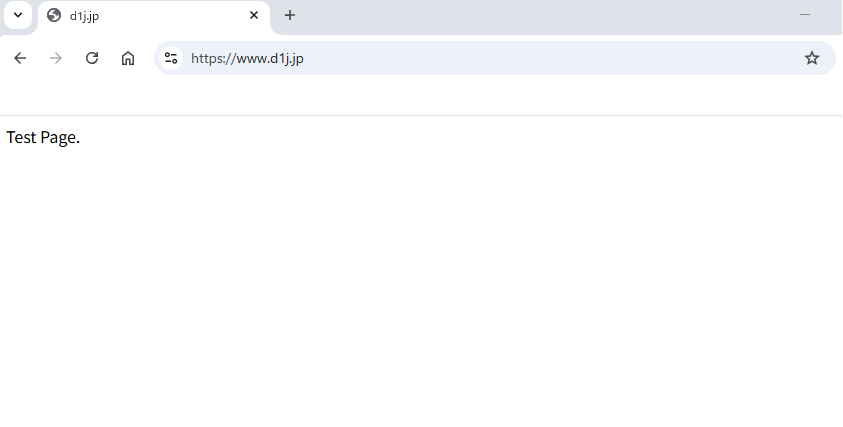Bookmark this page with the star

(811, 58)
